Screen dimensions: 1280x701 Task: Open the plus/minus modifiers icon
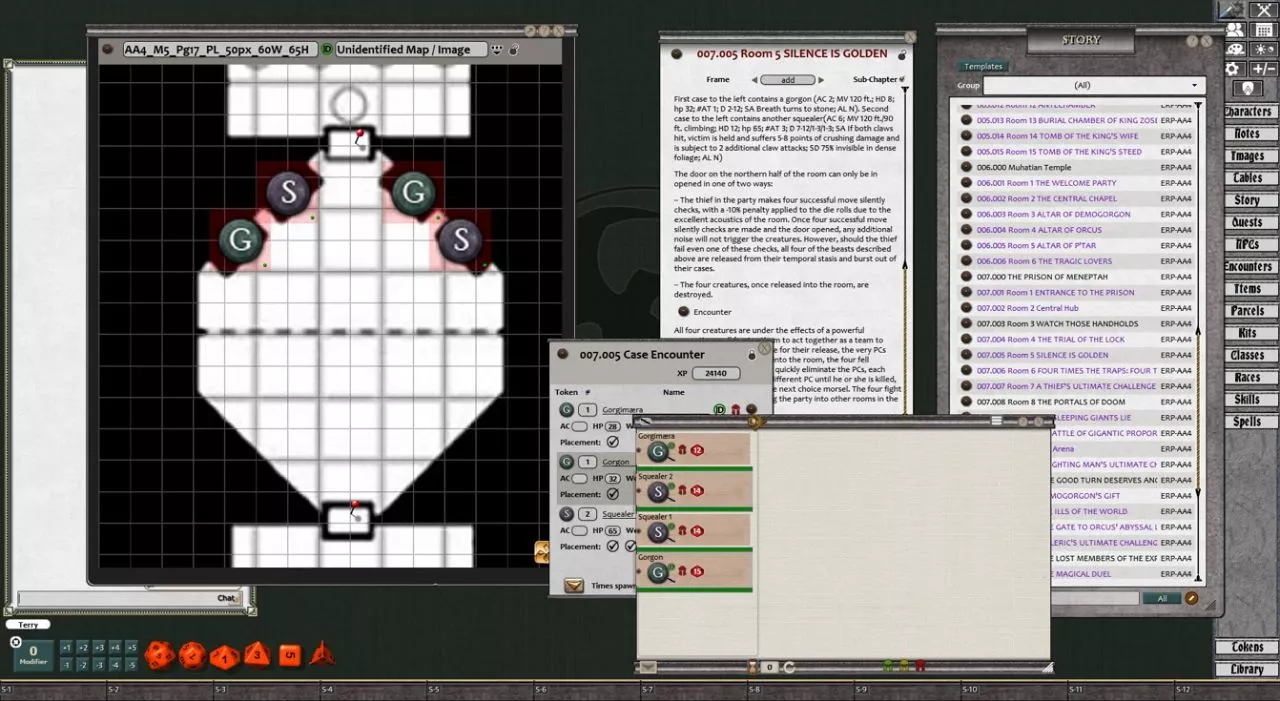point(1262,69)
